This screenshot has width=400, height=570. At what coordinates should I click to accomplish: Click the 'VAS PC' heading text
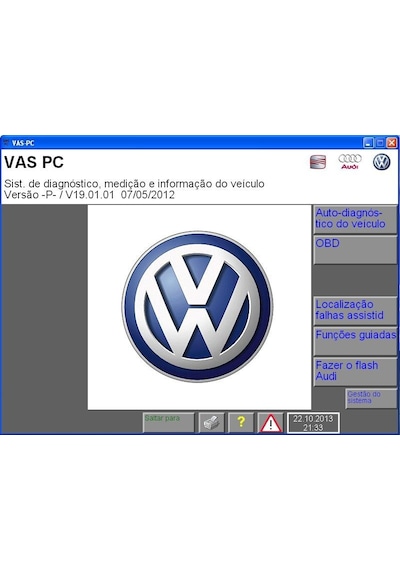(34, 162)
